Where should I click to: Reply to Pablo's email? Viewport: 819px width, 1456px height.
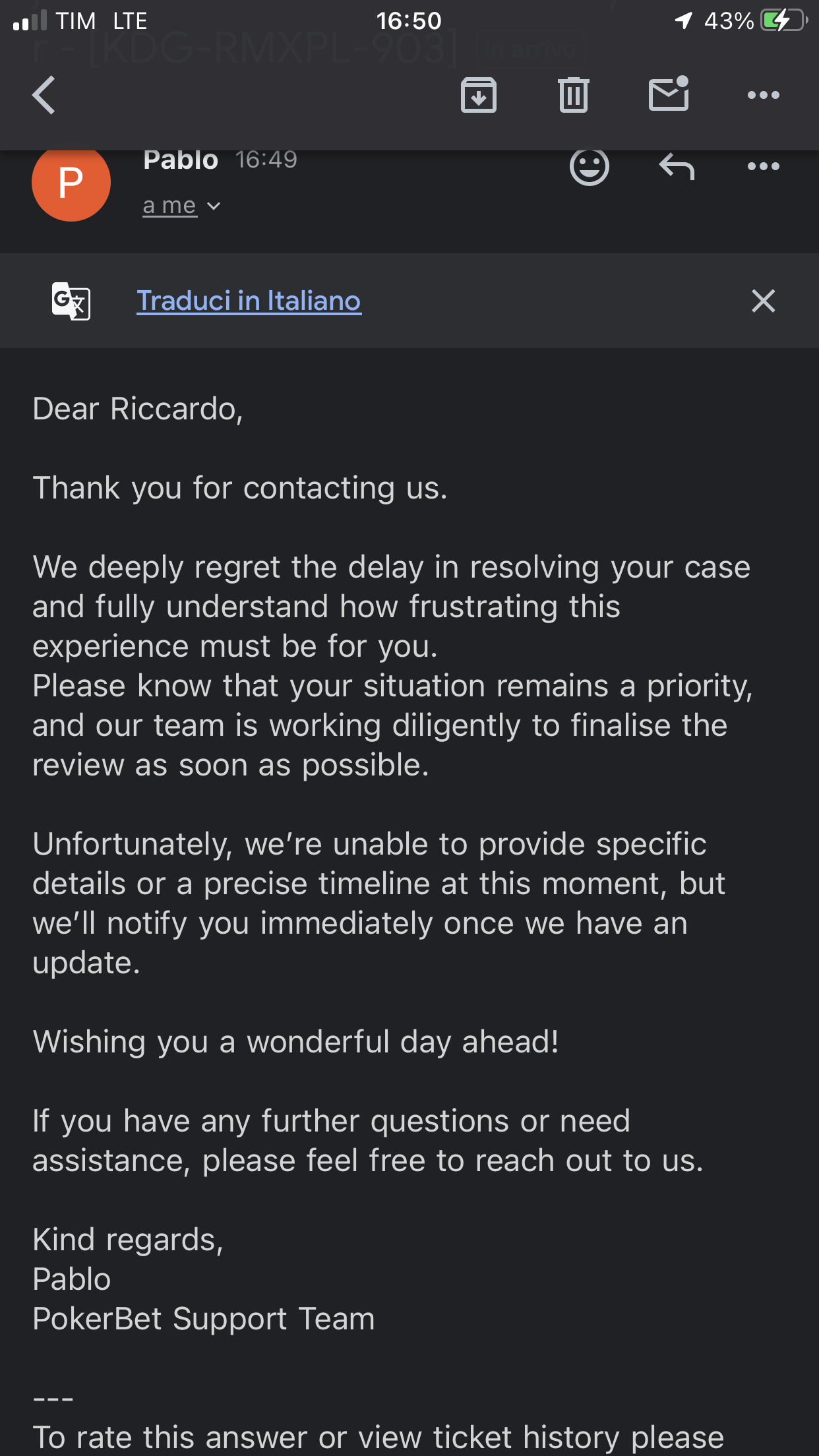(x=677, y=166)
